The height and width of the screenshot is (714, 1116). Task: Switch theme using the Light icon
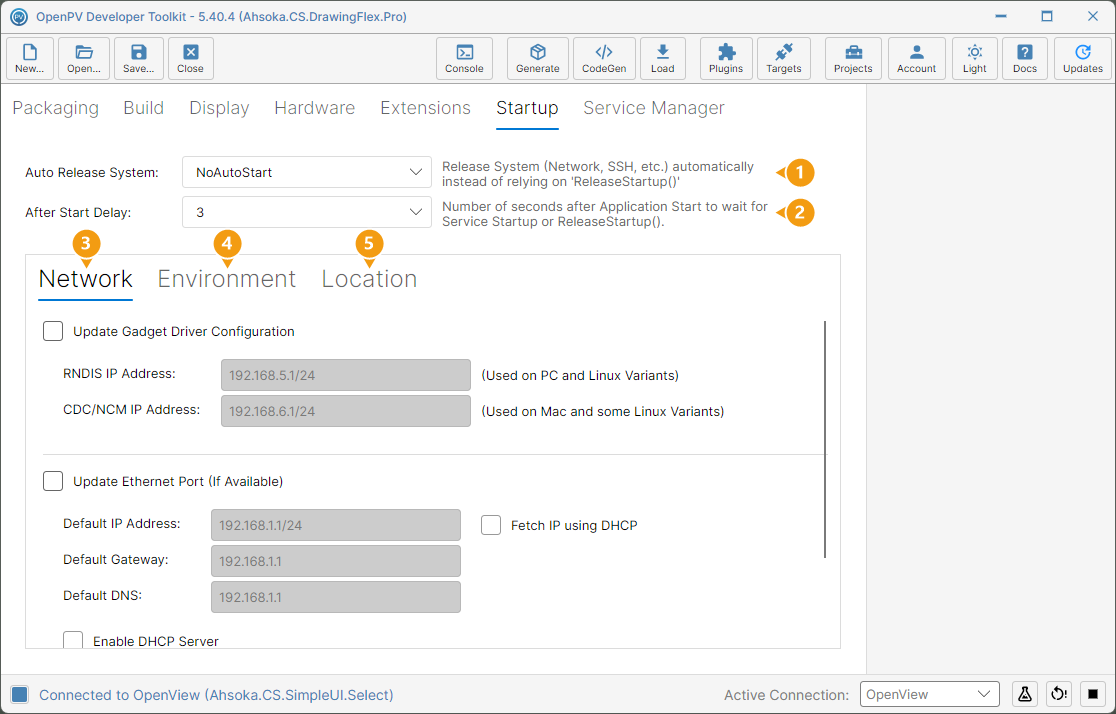pyautogui.click(x=975, y=58)
